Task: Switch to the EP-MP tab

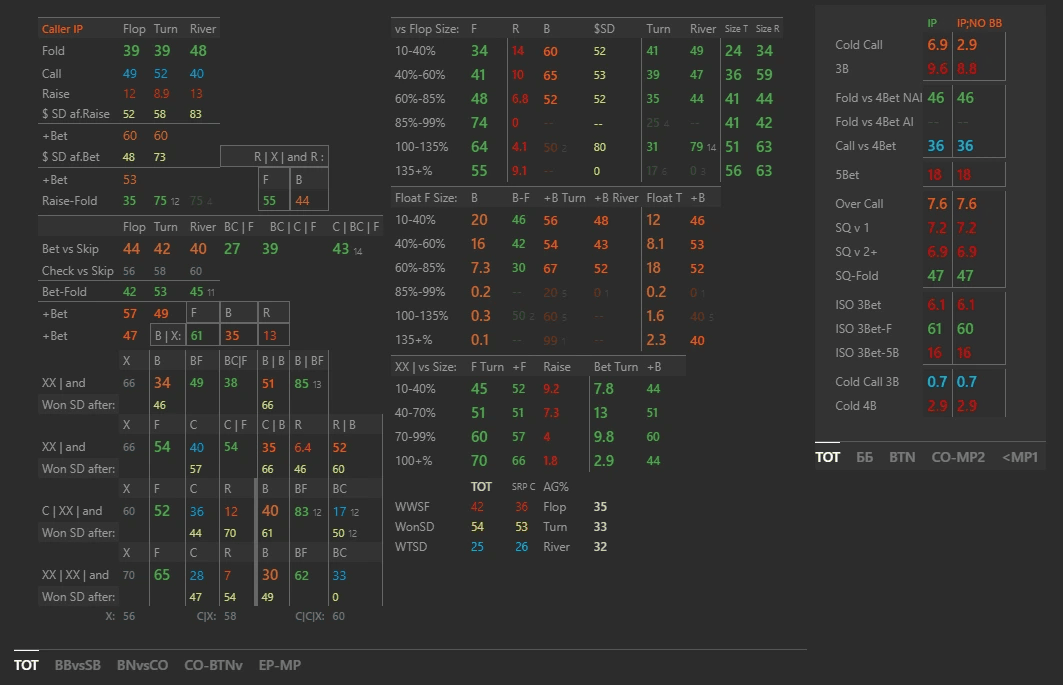Action: point(279,665)
